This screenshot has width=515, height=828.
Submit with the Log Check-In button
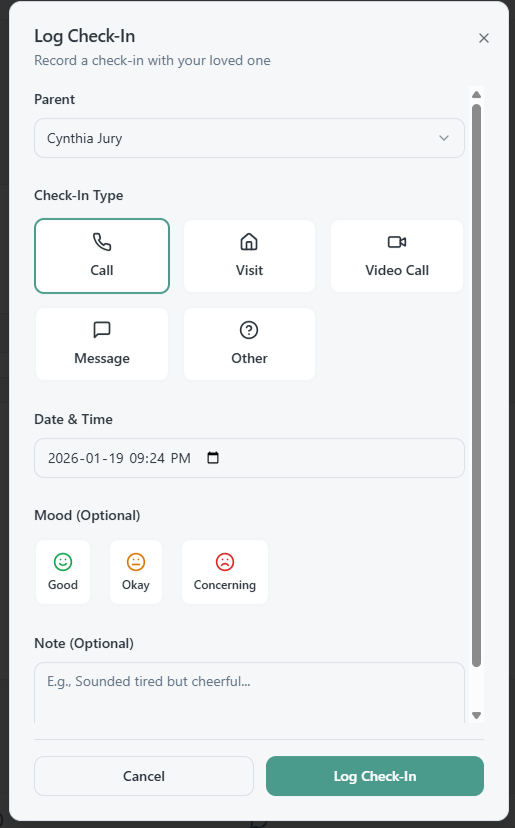click(x=375, y=776)
